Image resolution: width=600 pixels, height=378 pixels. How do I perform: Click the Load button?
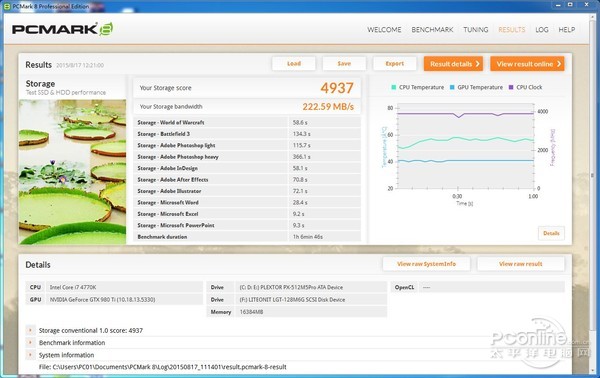click(x=293, y=64)
